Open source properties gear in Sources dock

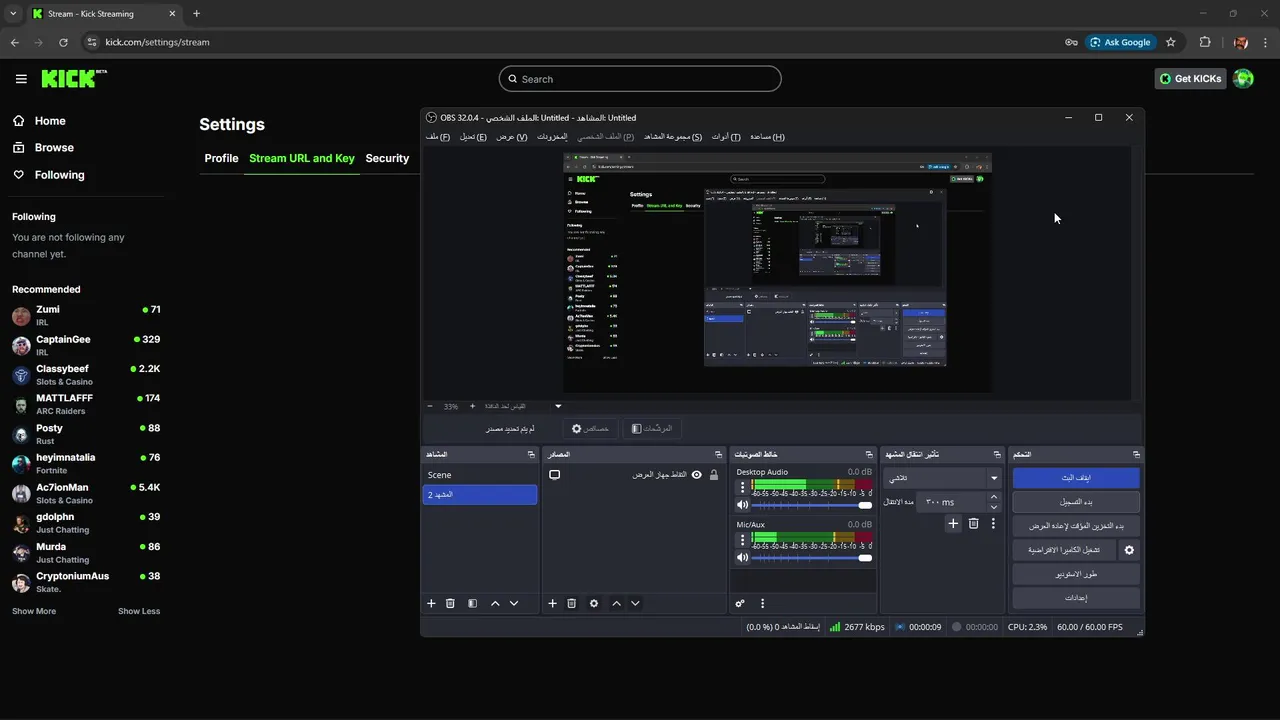pyautogui.click(x=594, y=603)
